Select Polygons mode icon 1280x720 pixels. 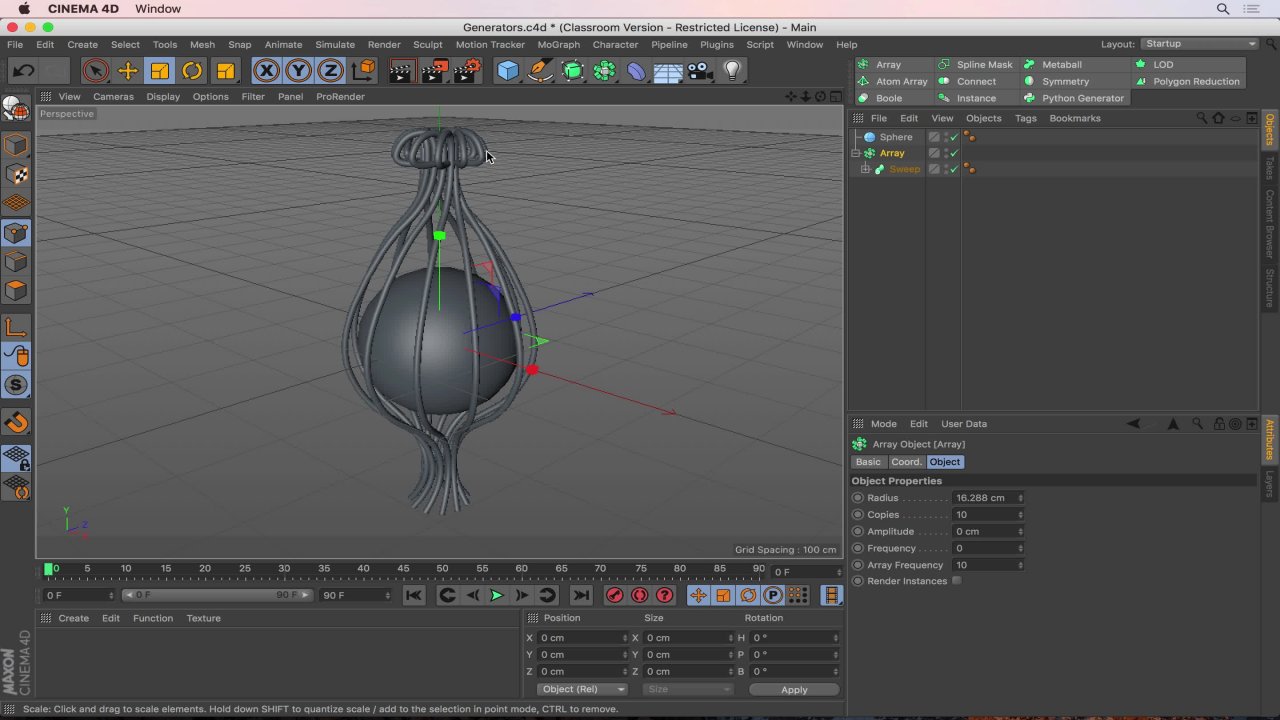(x=16, y=291)
